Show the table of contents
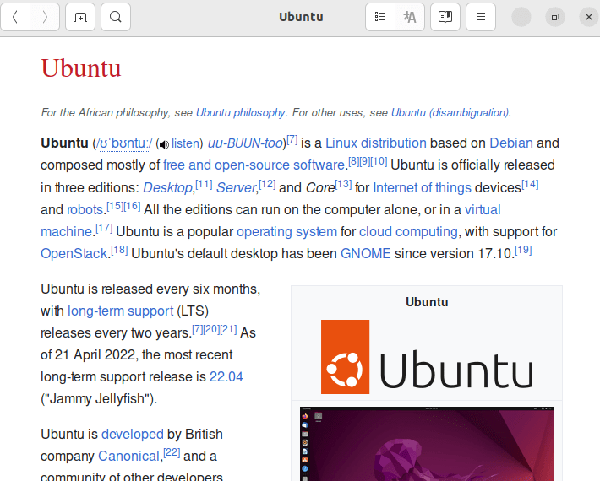 380,17
